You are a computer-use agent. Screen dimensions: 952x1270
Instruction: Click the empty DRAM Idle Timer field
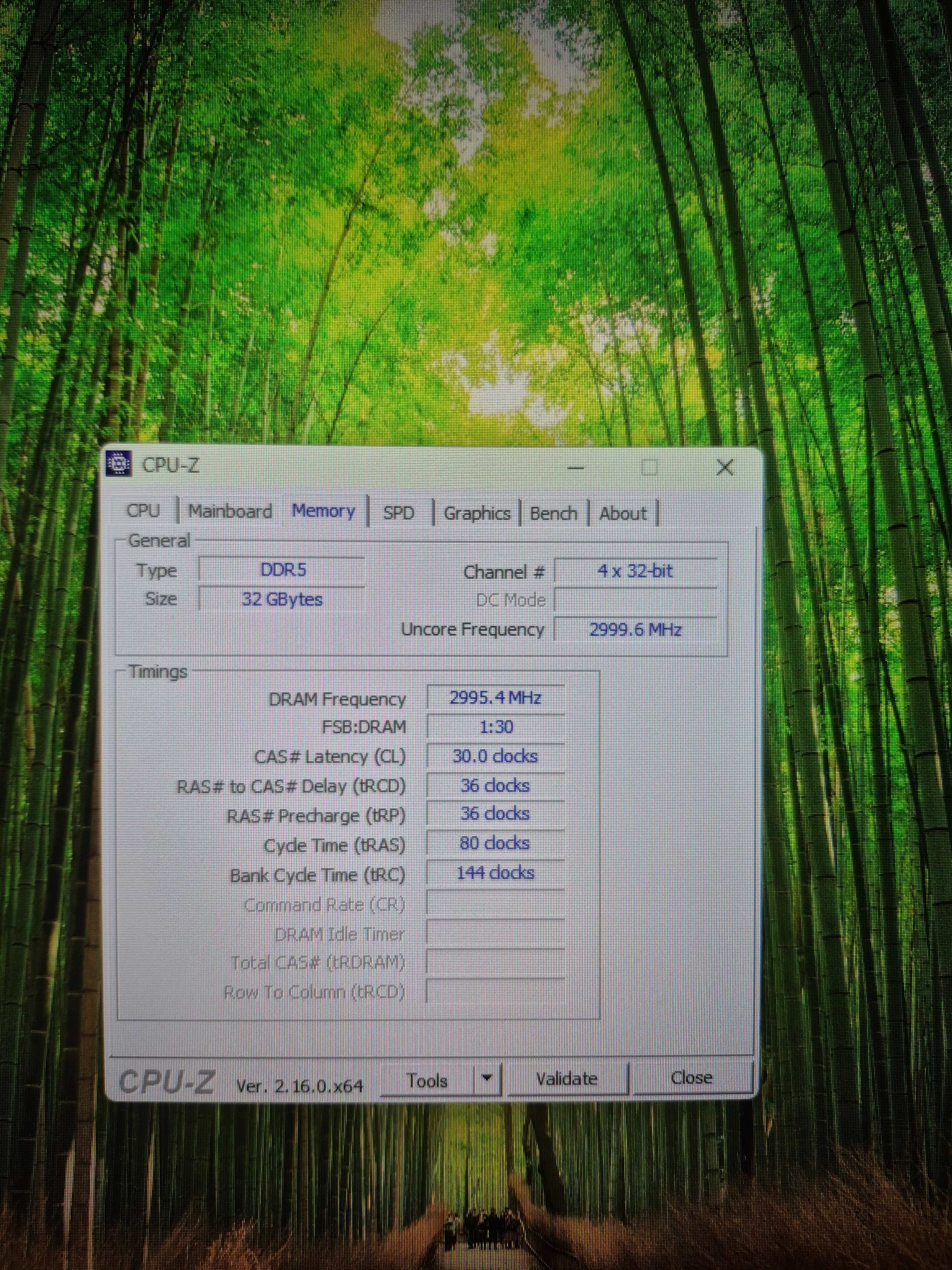[495, 933]
